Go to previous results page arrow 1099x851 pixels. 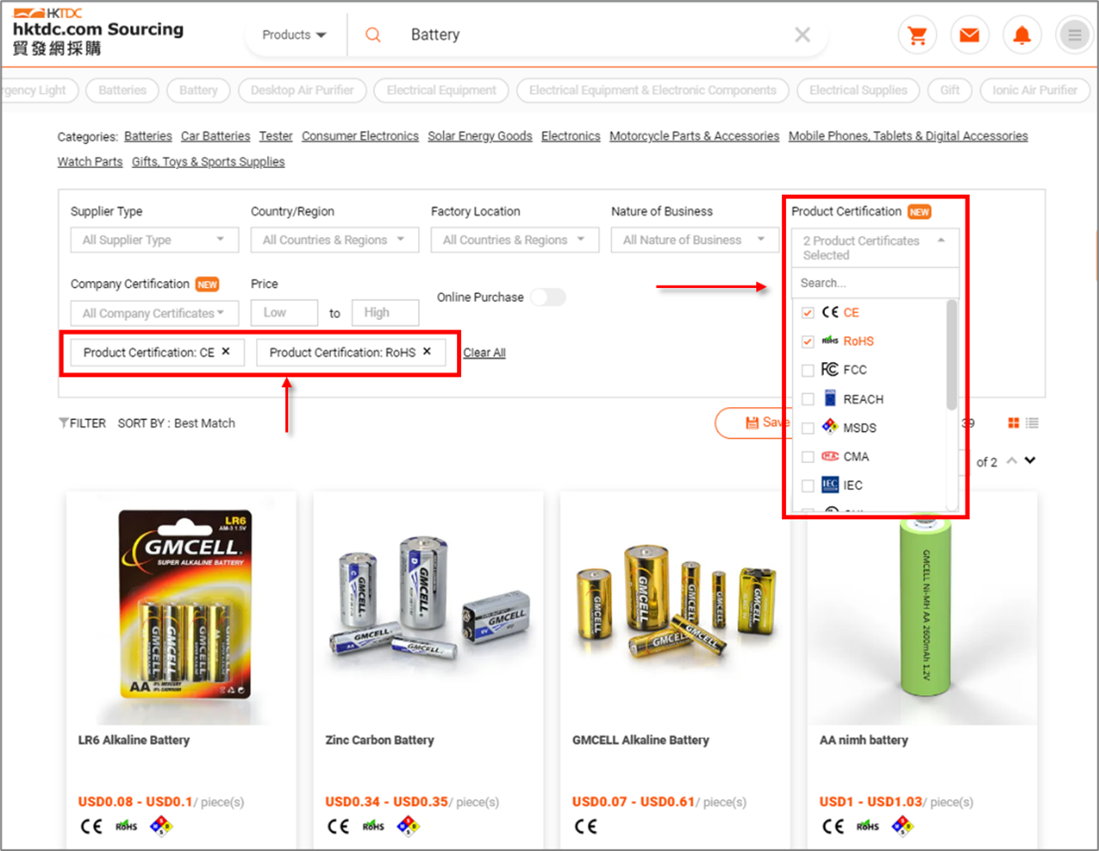[1011, 461]
